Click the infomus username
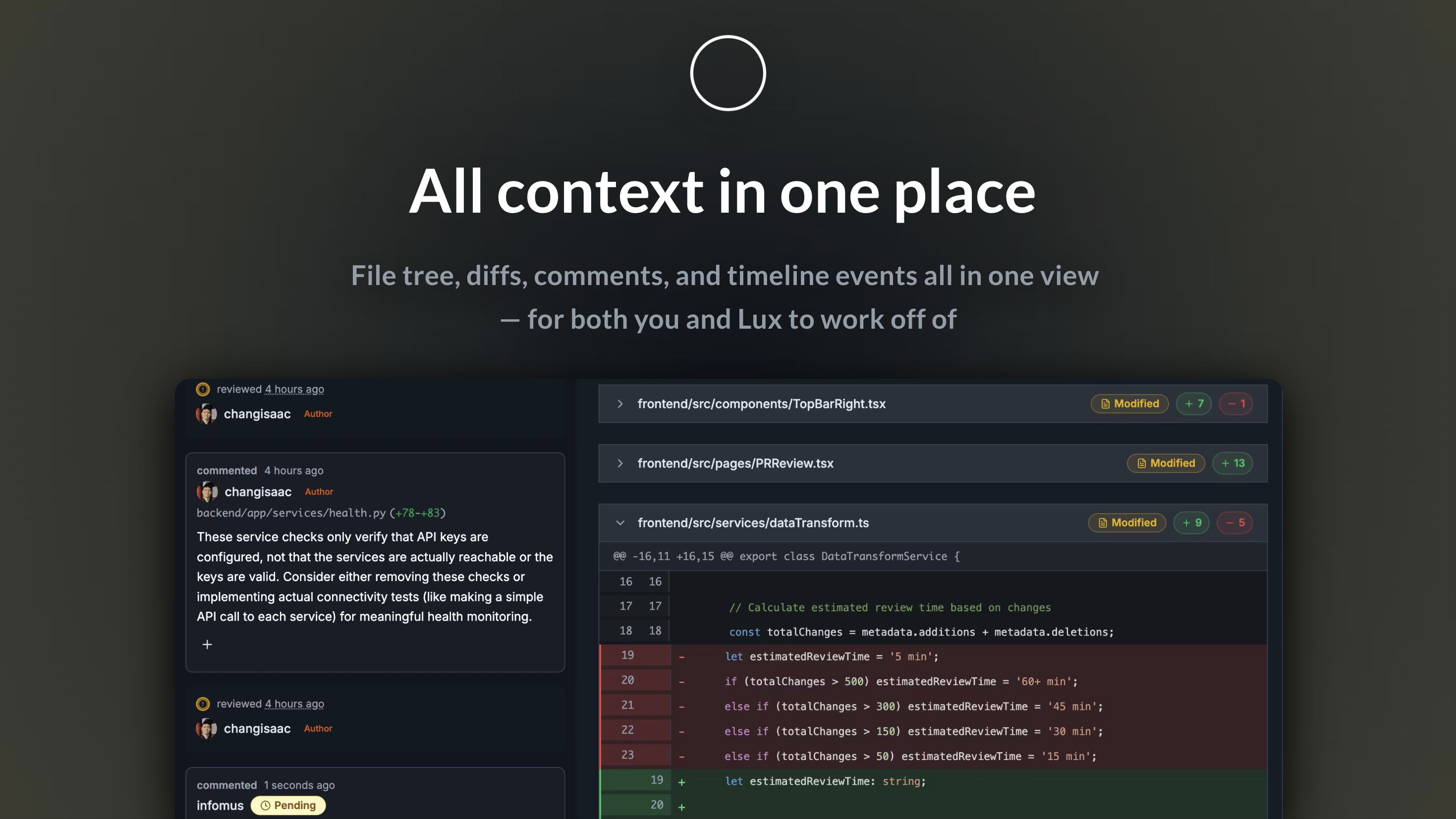The width and height of the screenshot is (1456, 819). pyautogui.click(x=220, y=805)
